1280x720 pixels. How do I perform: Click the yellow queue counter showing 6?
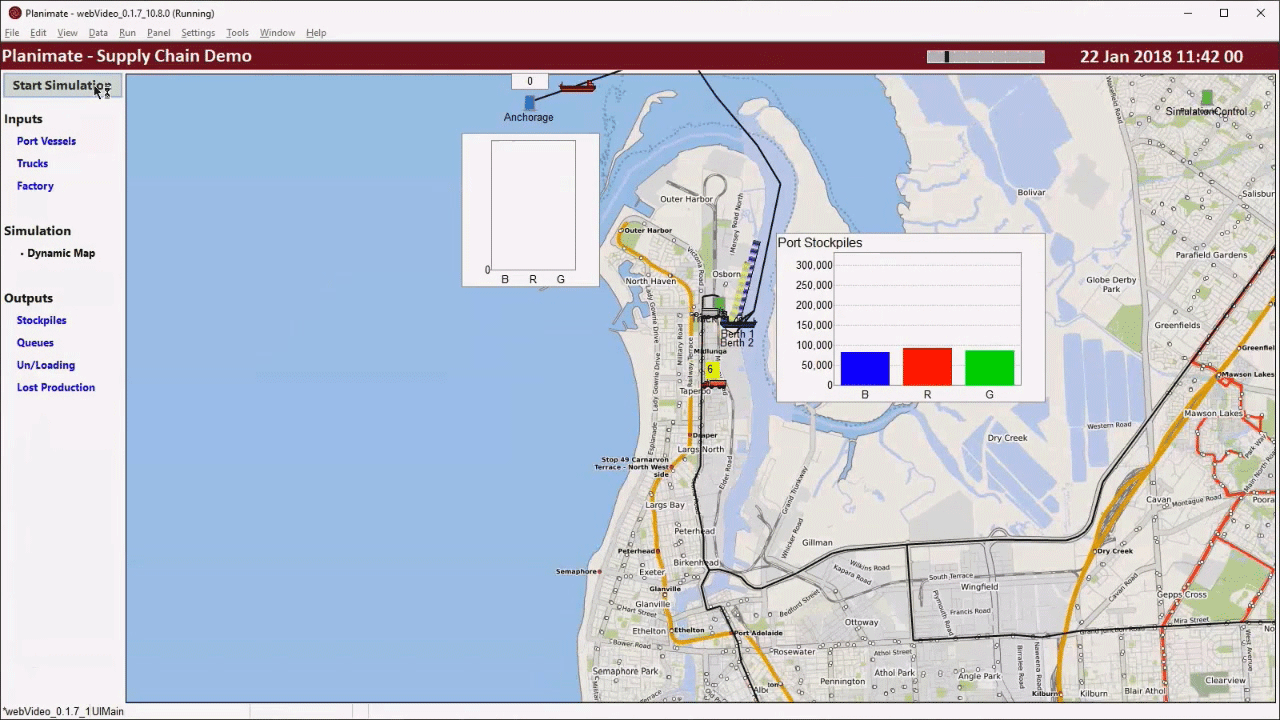(x=711, y=370)
